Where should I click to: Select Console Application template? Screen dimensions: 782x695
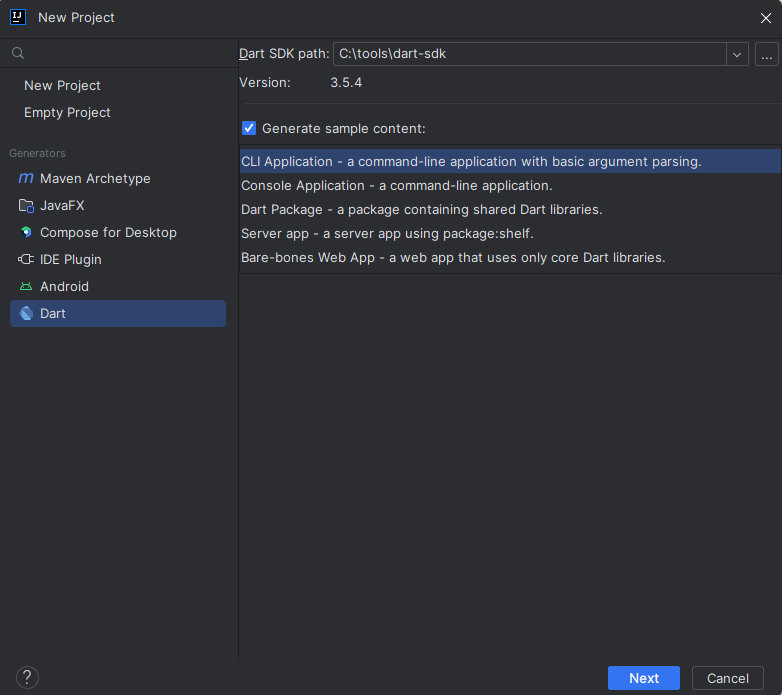pos(510,185)
